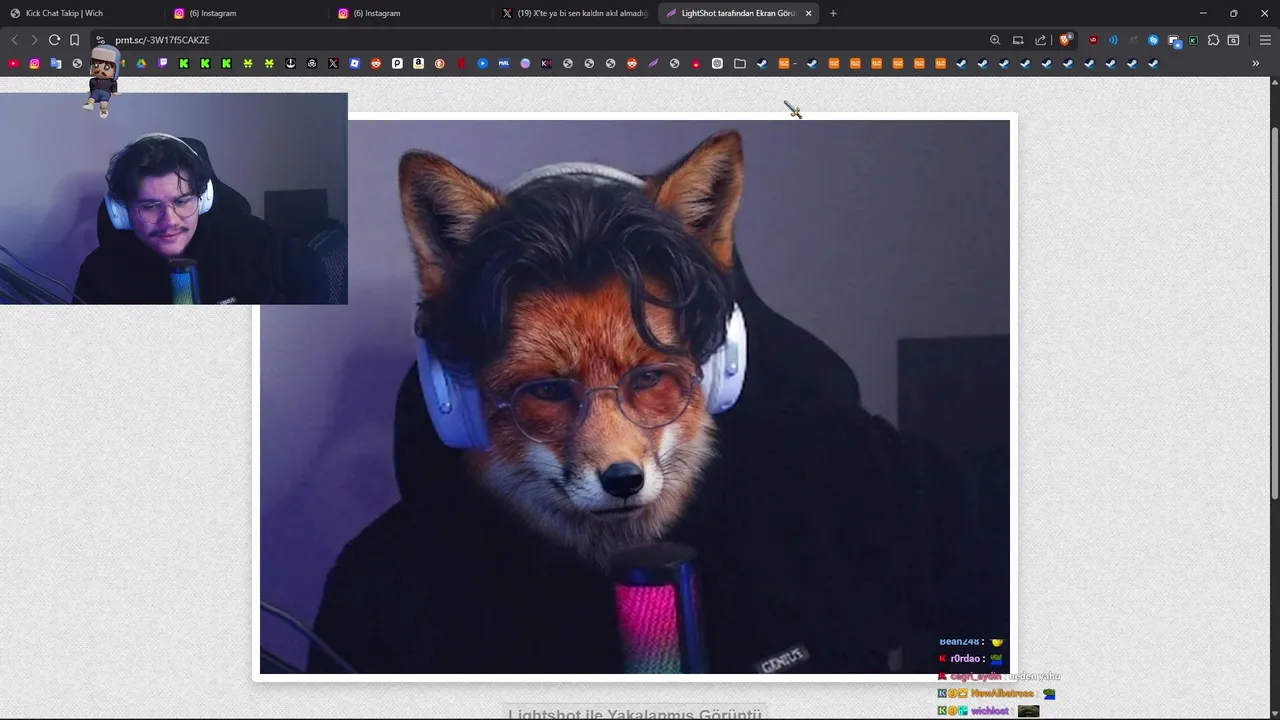Screen dimensions: 1280x720
Task: Open the LightShot feather bookmark icon
Action: pyautogui.click(x=653, y=63)
